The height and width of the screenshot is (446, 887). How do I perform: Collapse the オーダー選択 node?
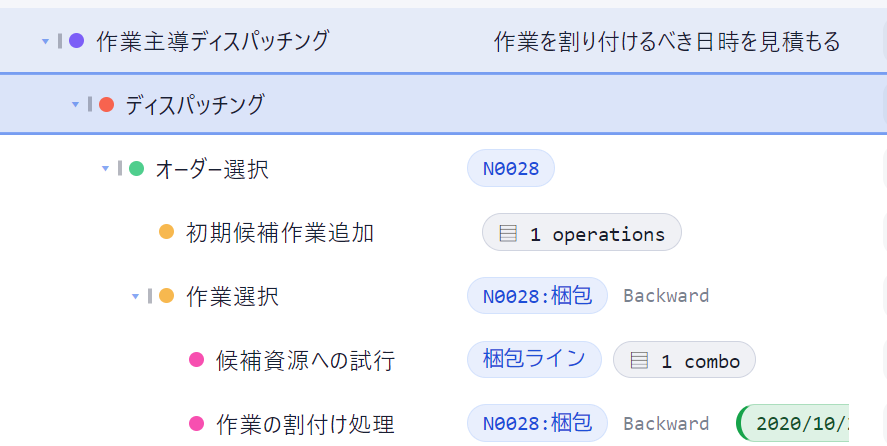click(105, 169)
